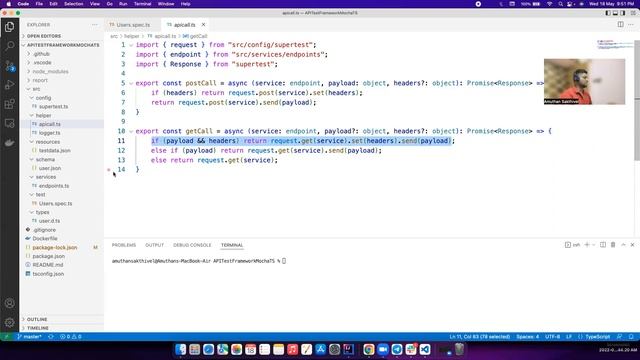Split the terminal panel
This screenshot has height=360, width=640.
tap(603, 245)
